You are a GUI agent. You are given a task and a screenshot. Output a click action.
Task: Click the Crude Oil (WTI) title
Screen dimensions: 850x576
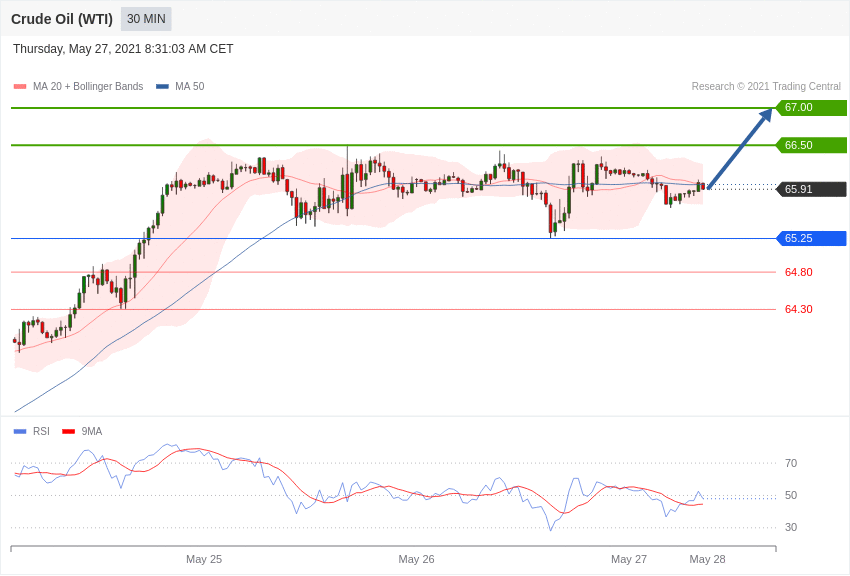(x=62, y=19)
